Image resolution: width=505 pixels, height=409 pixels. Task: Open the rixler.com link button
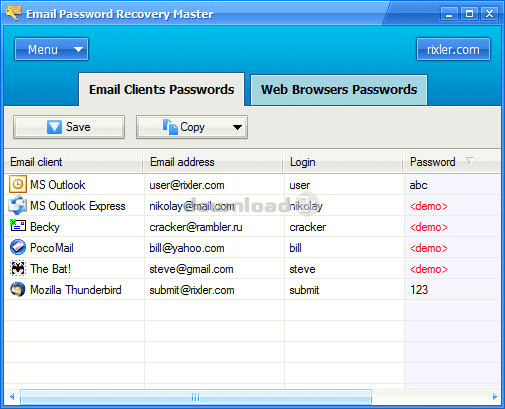(453, 49)
